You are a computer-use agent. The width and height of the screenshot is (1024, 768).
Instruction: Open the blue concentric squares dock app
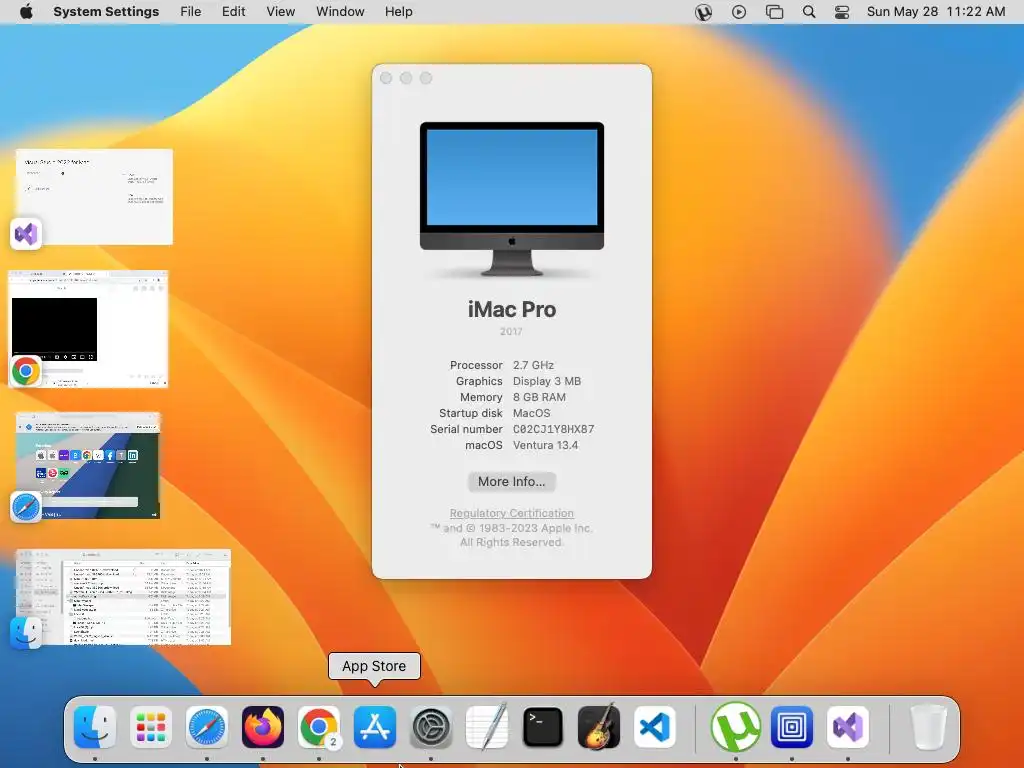(x=792, y=727)
